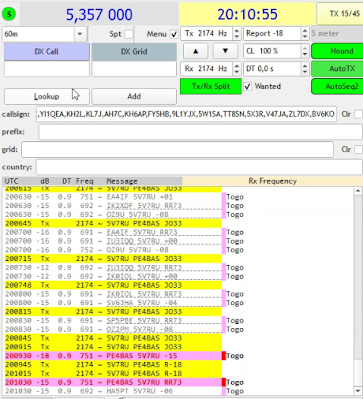Viewport: 363px width, 399px height.
Task: Click the DX Grid label button
Action: pos(134,52)
